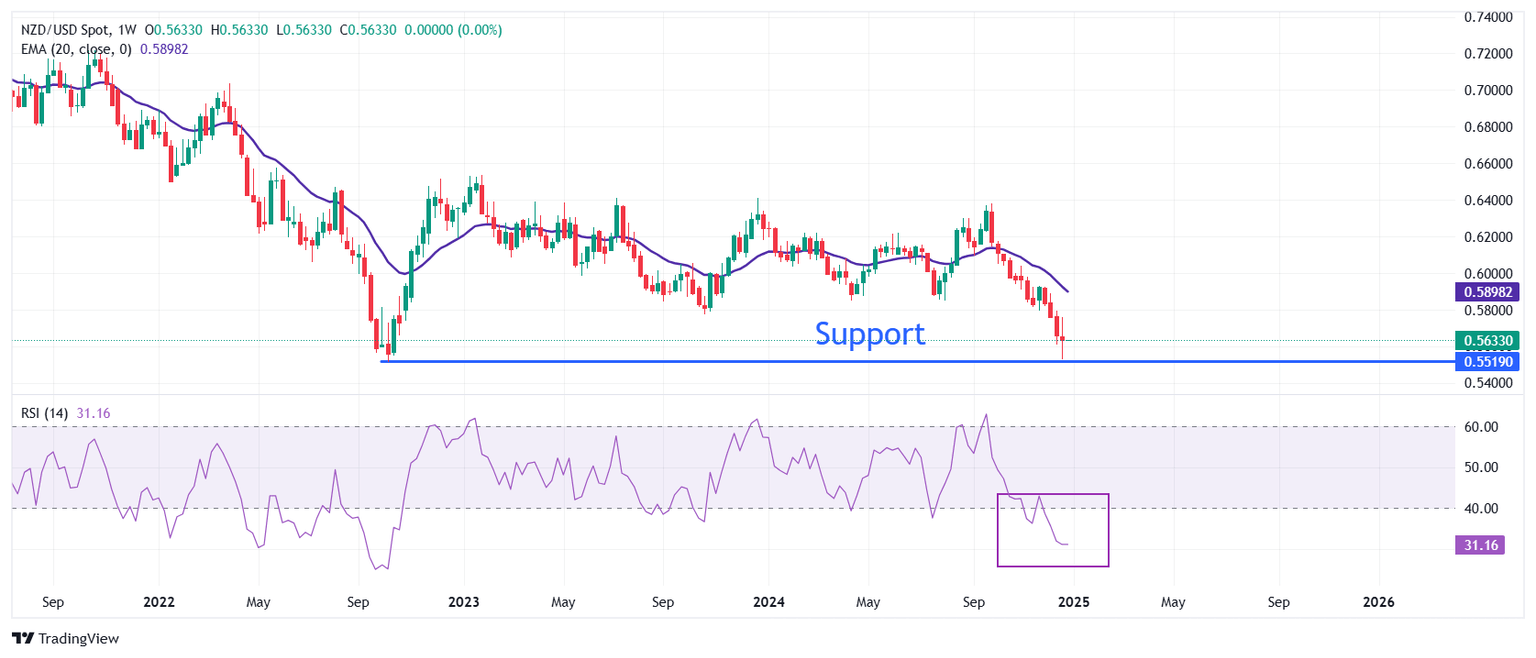Select the blue horizontal support line
The height and width of the screenshot is (658, 1536).
coord(700,361)
